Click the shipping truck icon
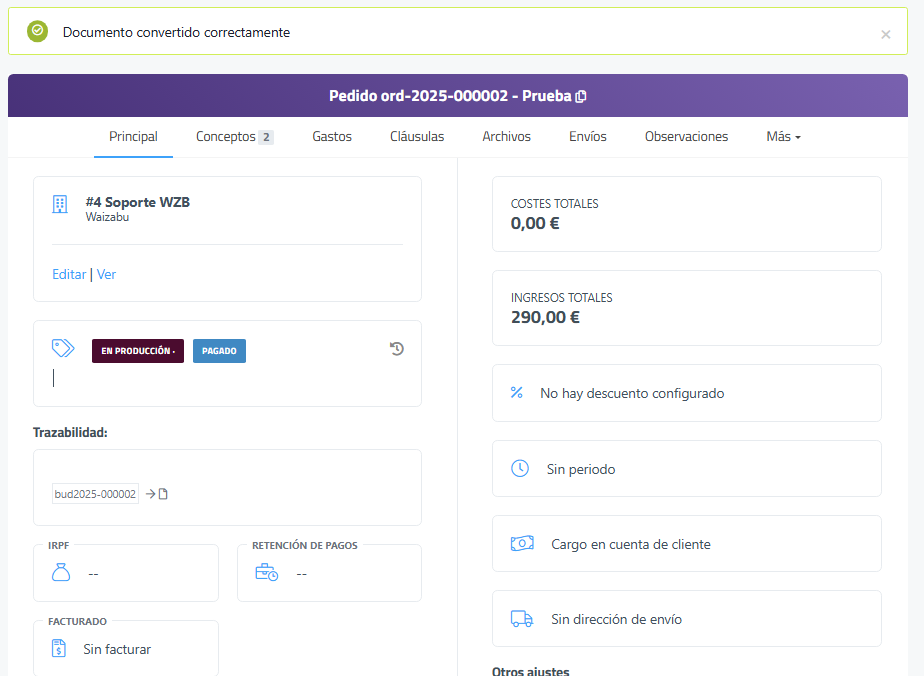 coord(521,619)
